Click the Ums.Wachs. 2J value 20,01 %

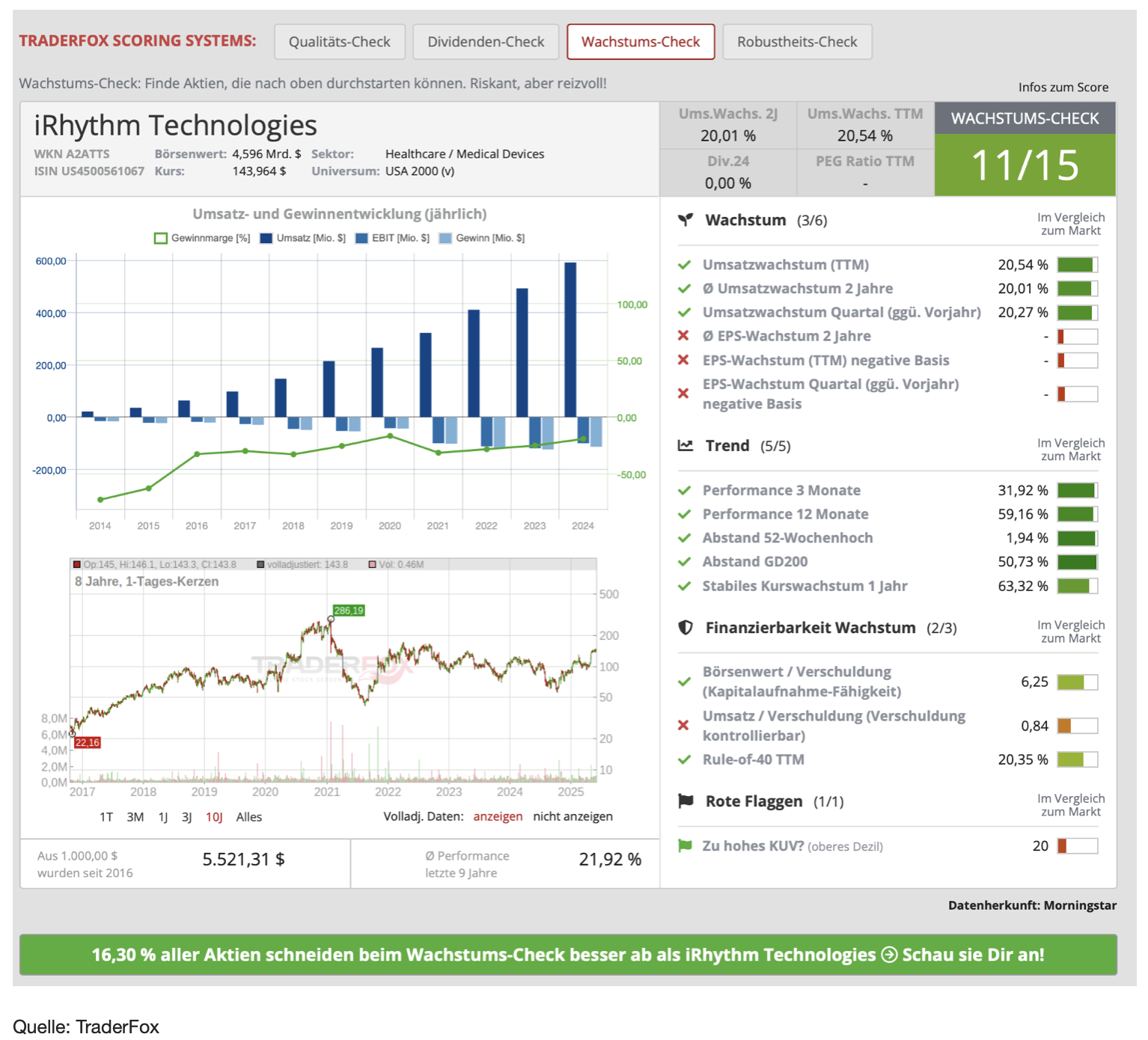(728, 135)
